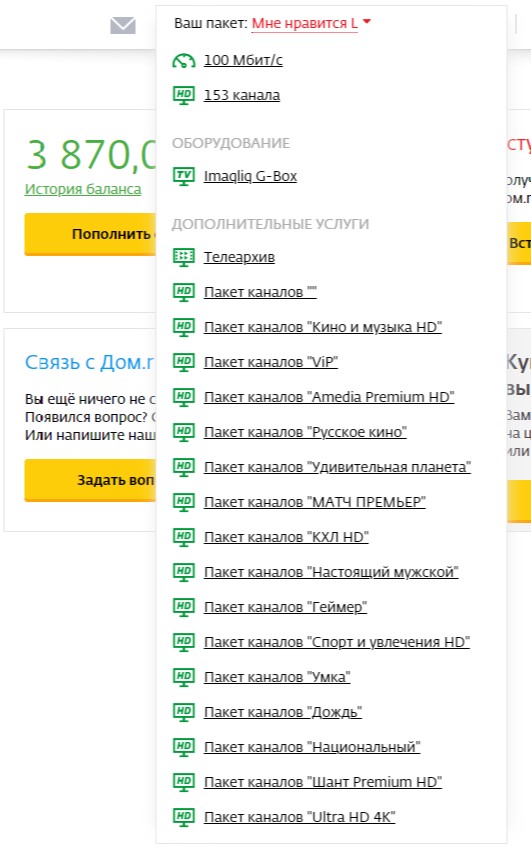Screen dimensions: 531x849
Task: Expand the "Мне нравится L" package dropdown
Action: [311, 23]
